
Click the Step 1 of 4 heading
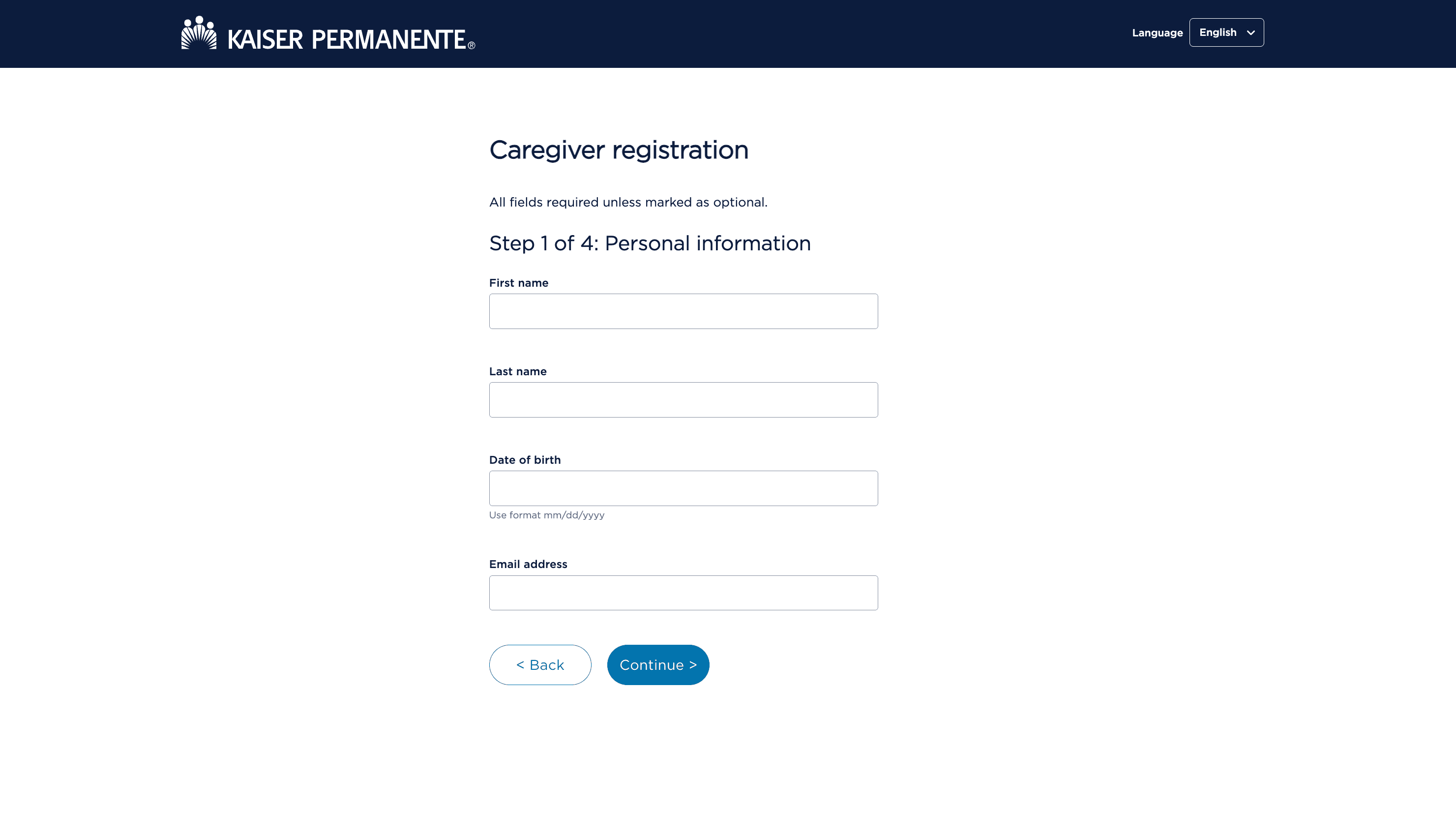point(650,243)
